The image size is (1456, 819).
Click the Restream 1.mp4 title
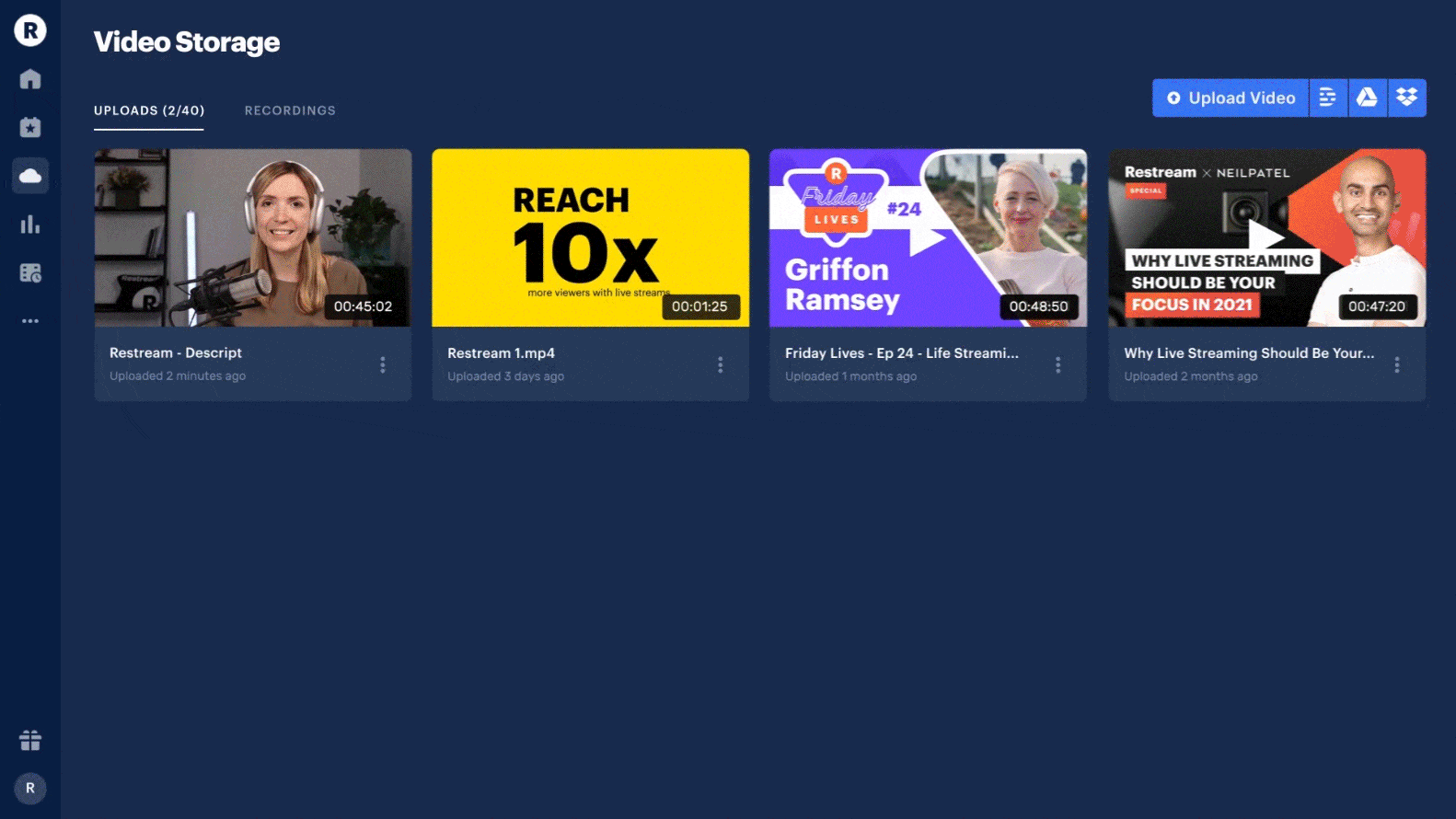pyautogui.click(x=502, y=353)
